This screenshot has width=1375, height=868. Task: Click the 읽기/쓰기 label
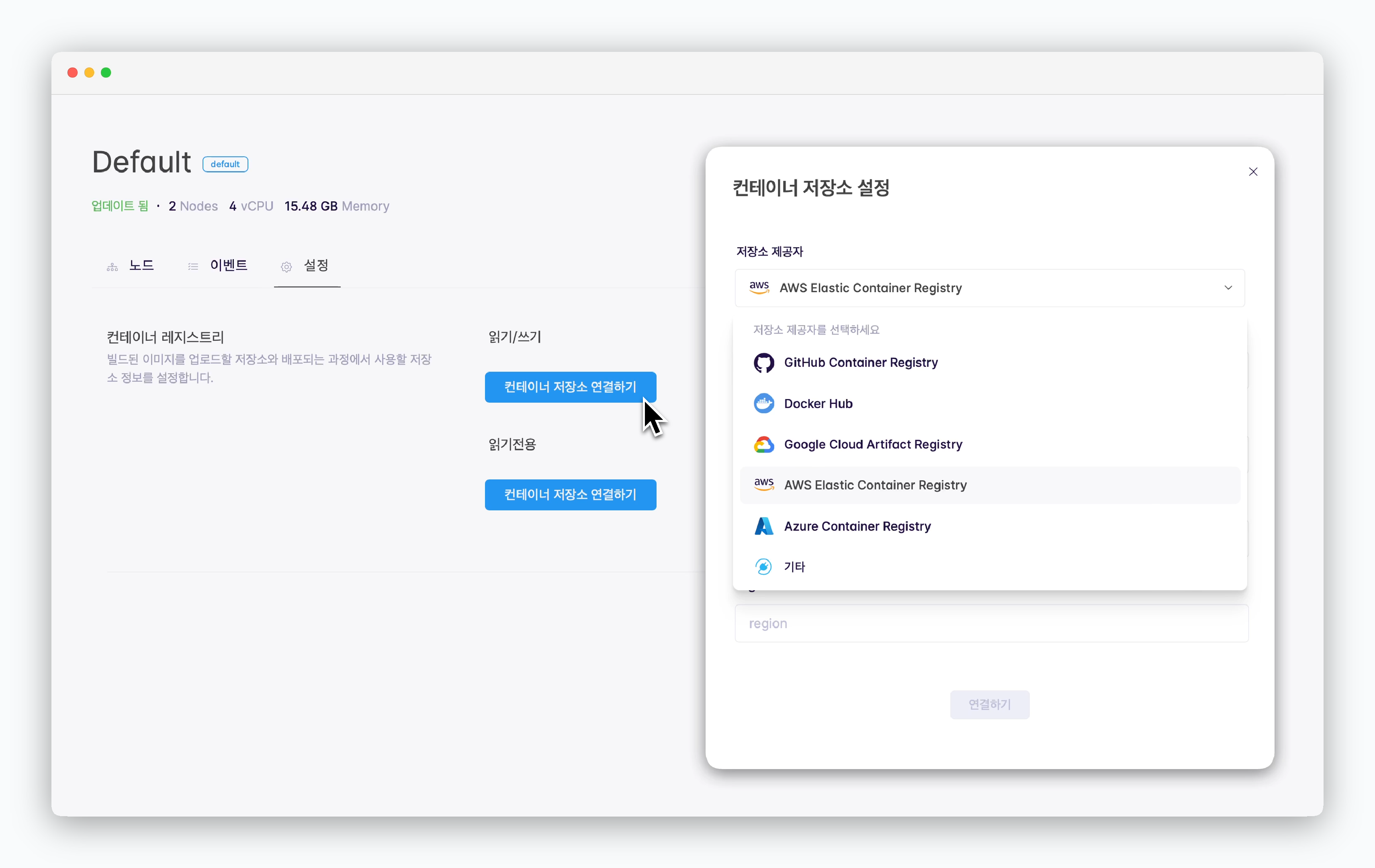514,337
